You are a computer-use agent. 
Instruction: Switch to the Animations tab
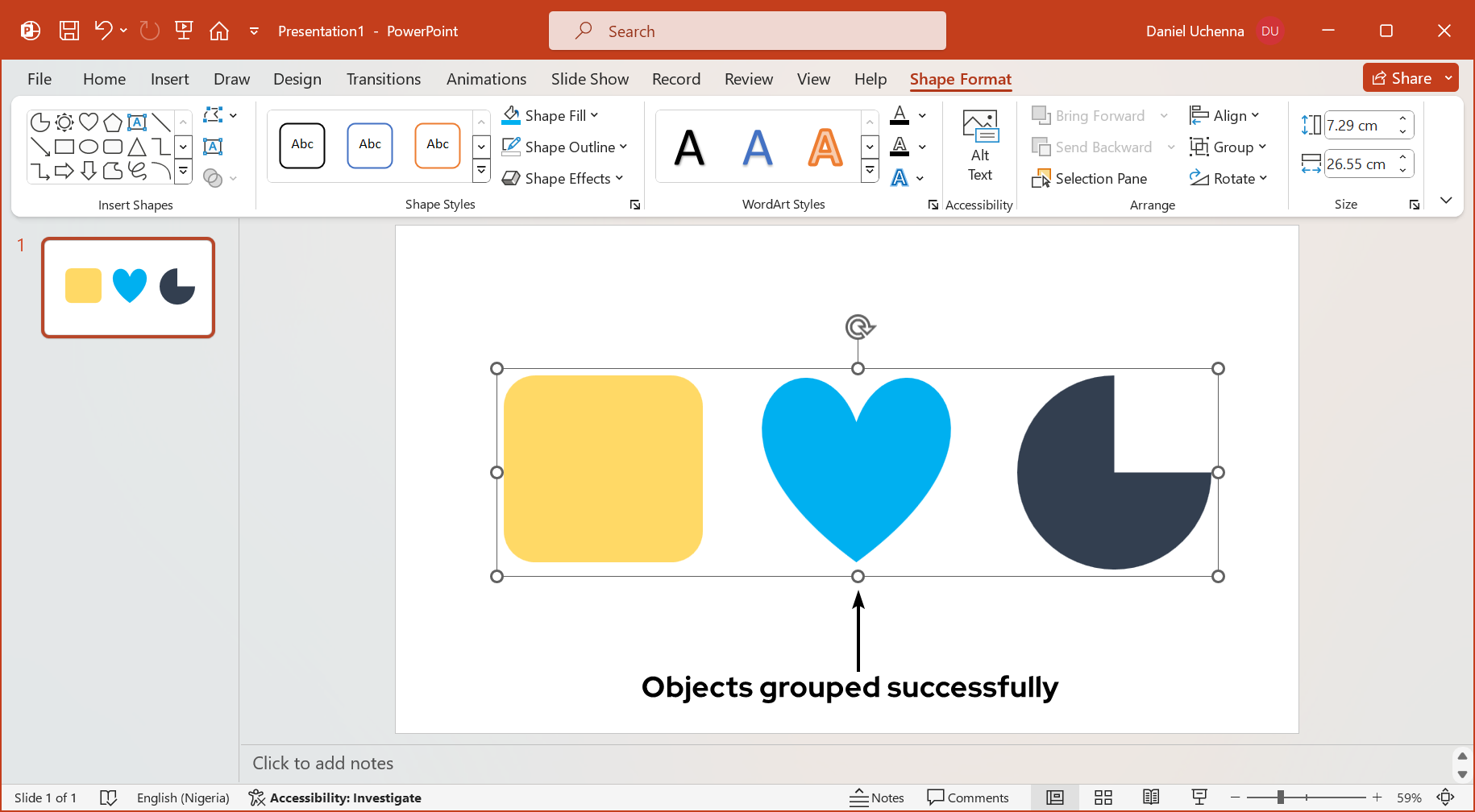(x=486, y=79)
